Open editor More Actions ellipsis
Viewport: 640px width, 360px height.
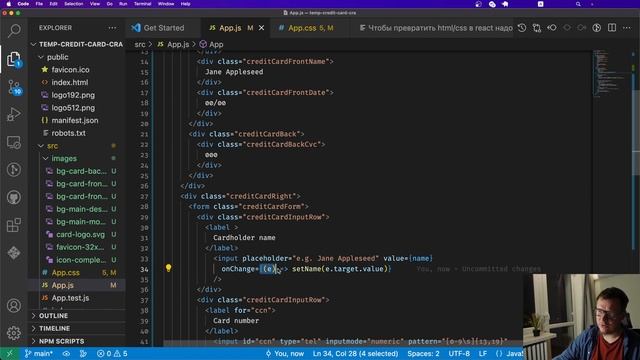pyautogui.click(x=627, y=28)
